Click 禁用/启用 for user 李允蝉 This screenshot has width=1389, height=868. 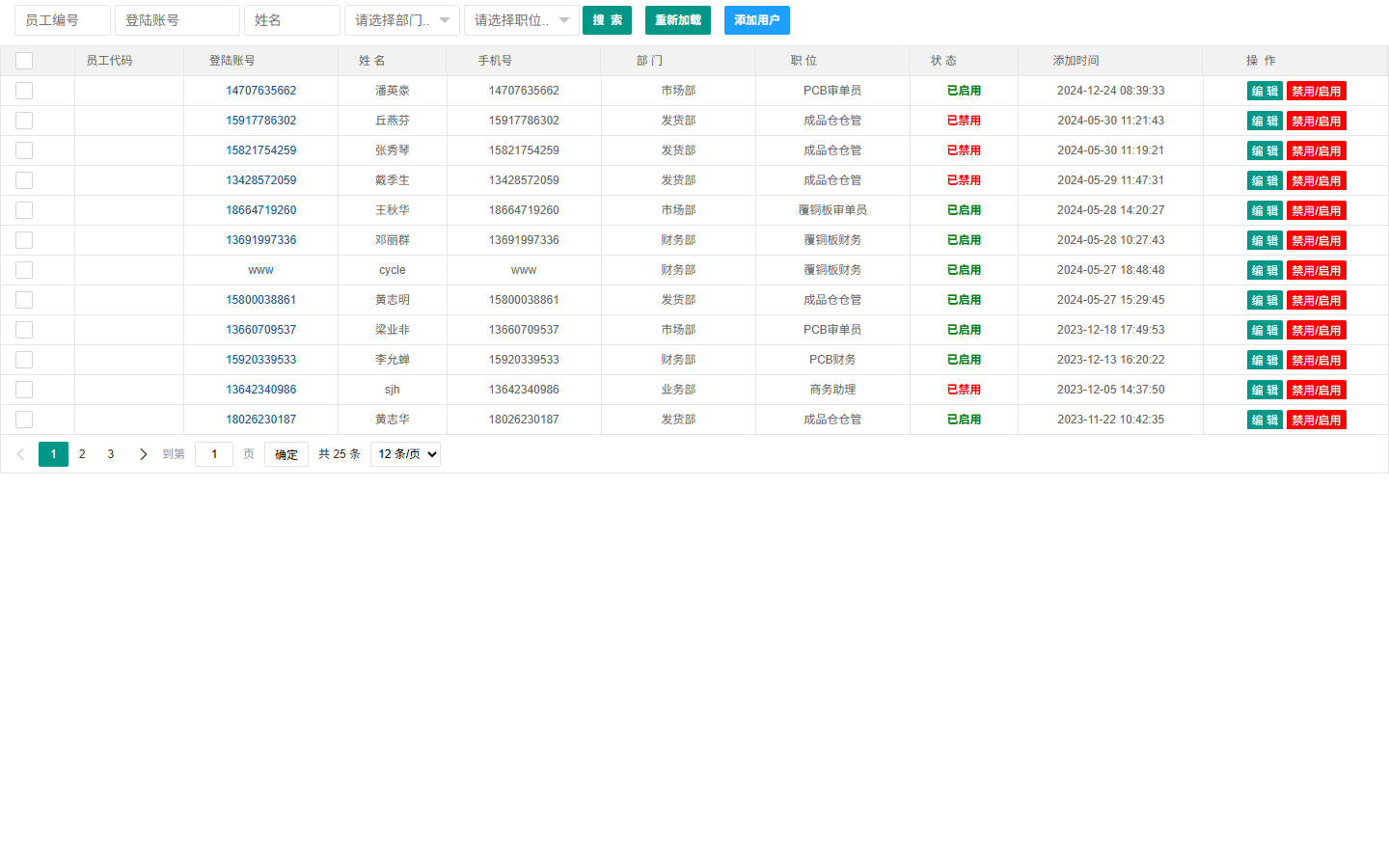(x=1317, y=361)
